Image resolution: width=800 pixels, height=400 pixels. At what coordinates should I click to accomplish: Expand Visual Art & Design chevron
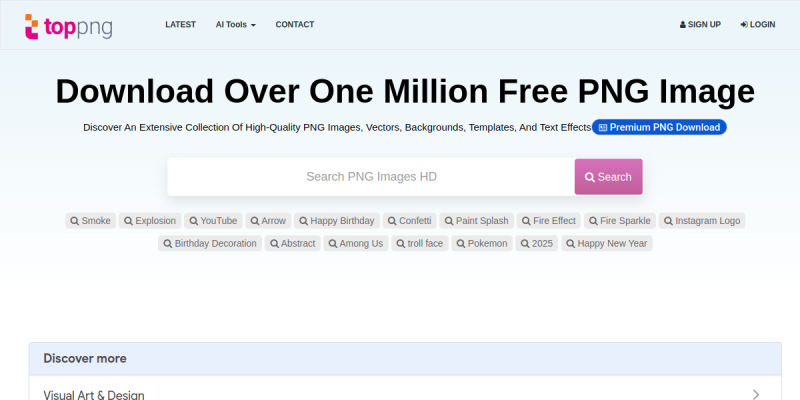[x=756, y=394]
